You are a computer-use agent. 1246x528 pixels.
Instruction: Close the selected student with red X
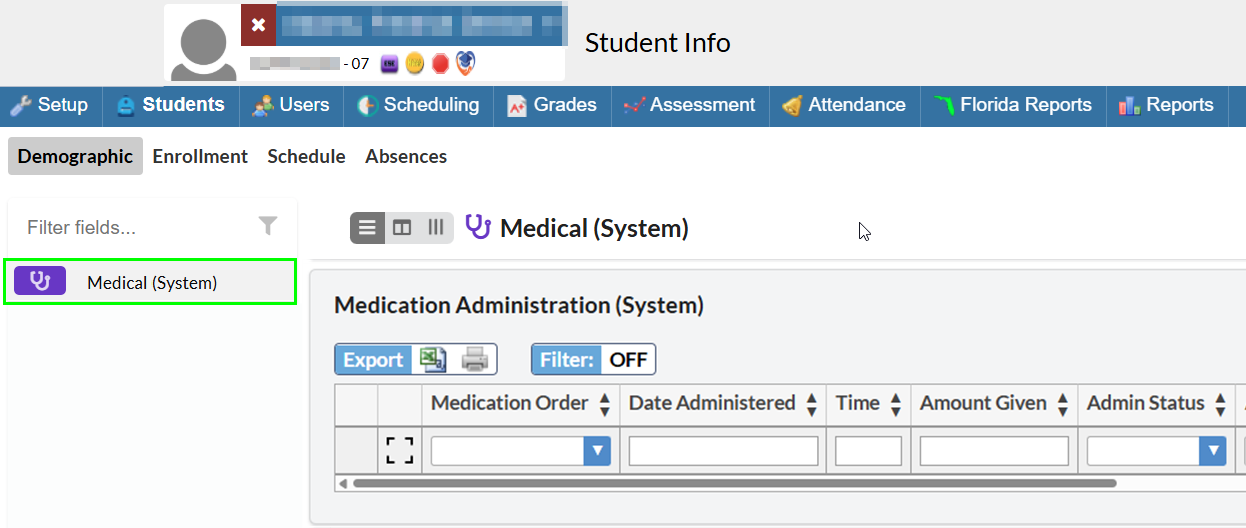click(258, 26)
